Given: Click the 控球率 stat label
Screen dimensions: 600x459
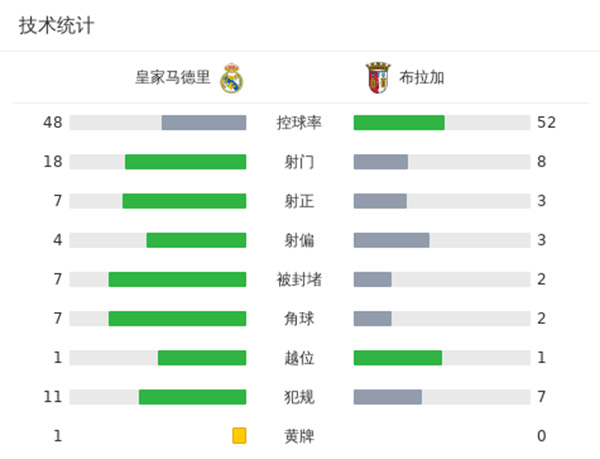Looking at the screenshot, I should 299,123.
